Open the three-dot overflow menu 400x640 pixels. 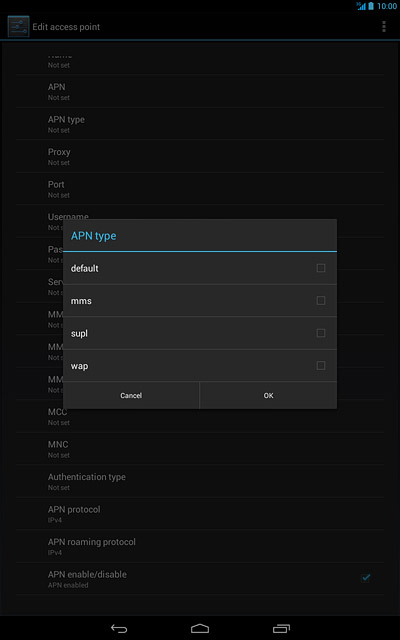[x=383, y=27]
